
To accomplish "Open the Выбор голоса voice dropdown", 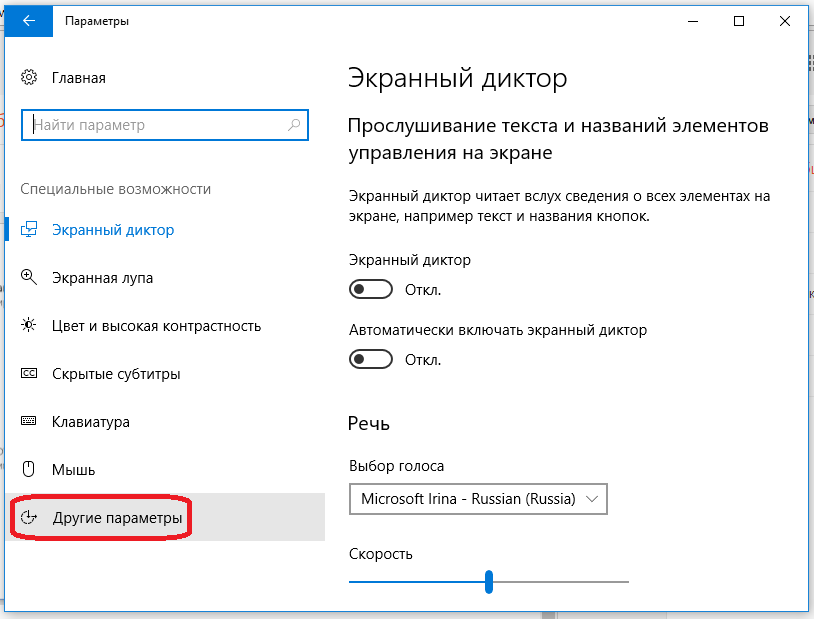I will click(478, 499).
